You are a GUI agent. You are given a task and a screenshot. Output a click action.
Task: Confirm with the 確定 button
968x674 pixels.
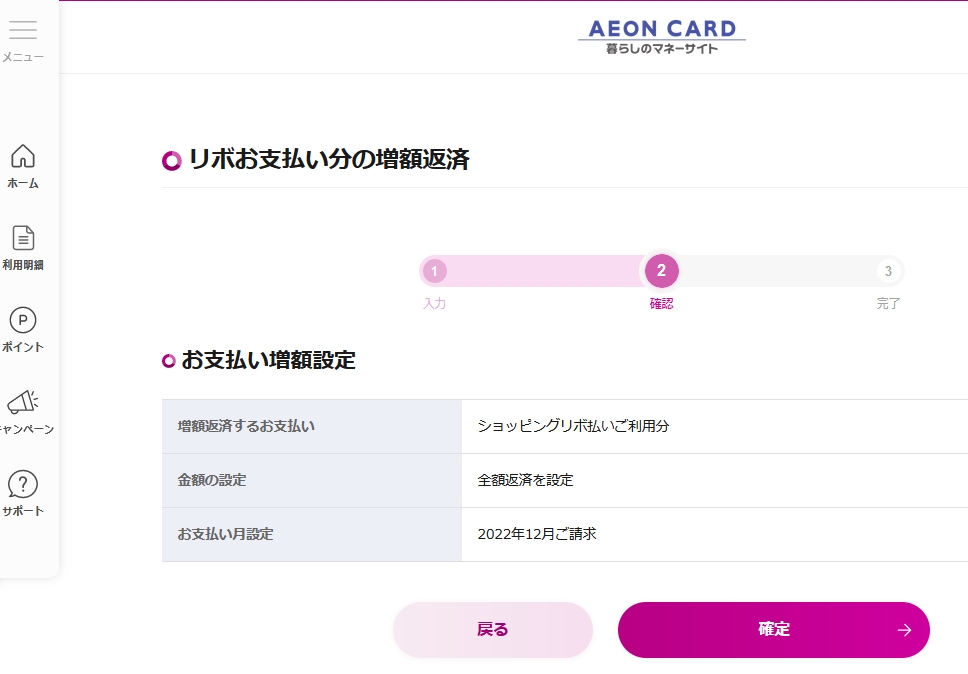pyautogui.click(x=773, y=630)
